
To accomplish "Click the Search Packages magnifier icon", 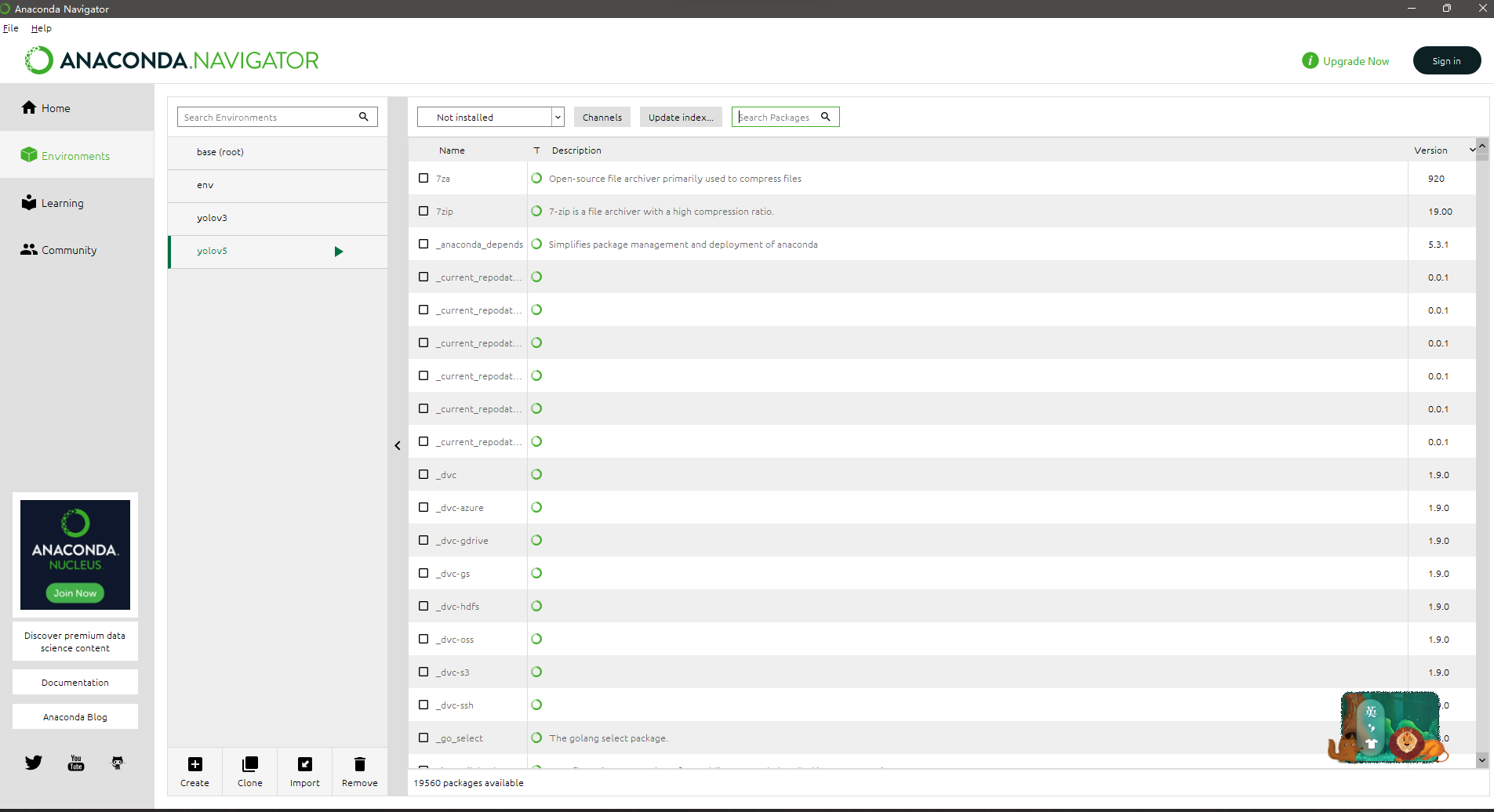I will click(x=826, y=117).
